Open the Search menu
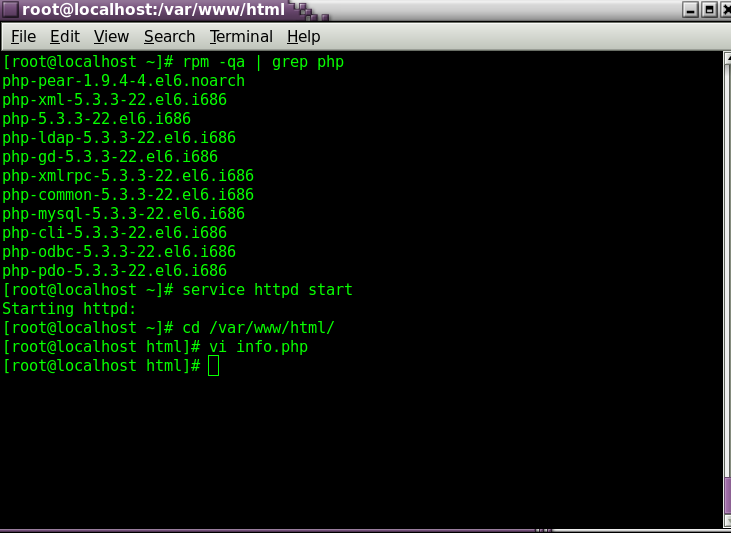This screenshot has height=533, width=731. [169, 36]
